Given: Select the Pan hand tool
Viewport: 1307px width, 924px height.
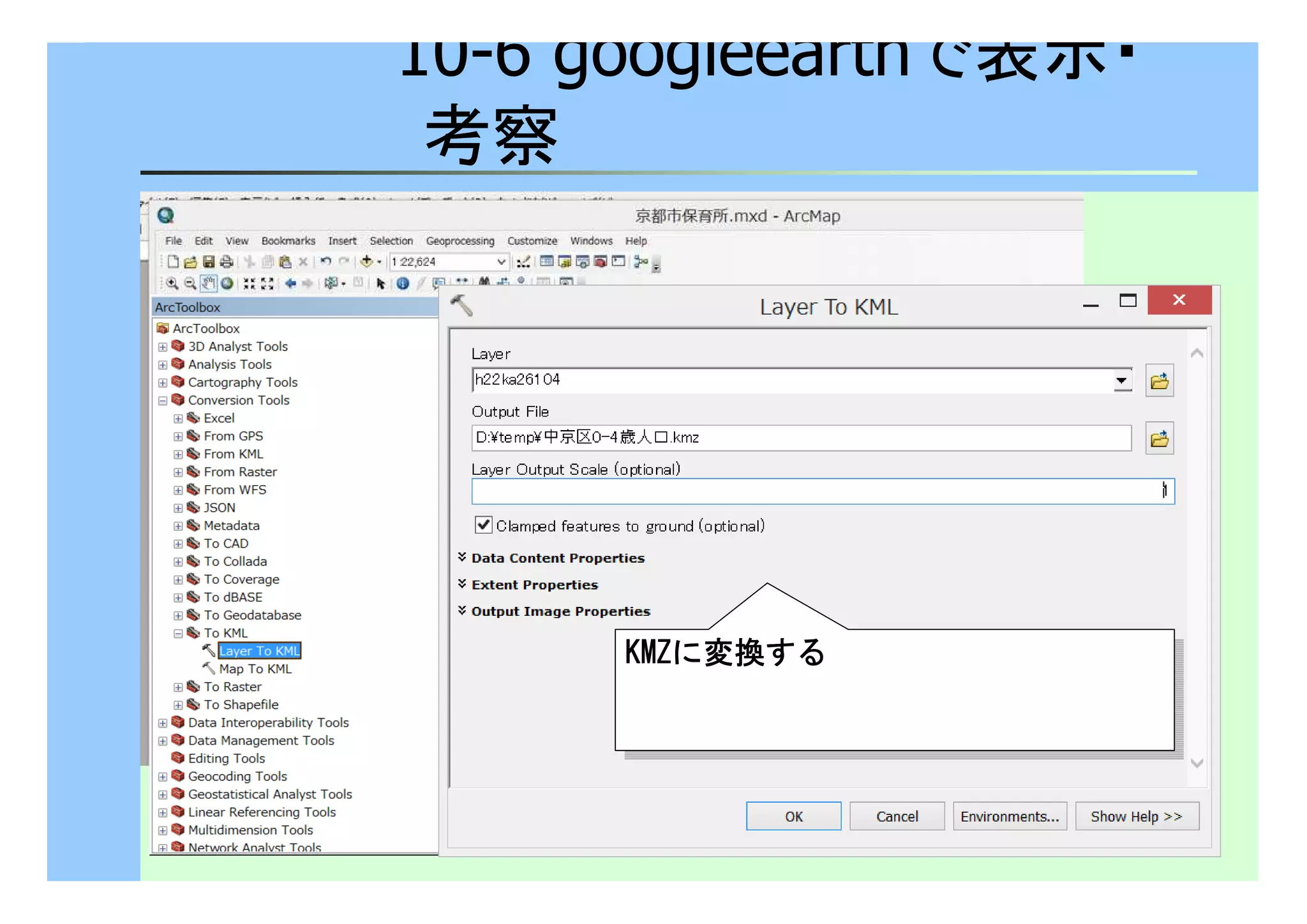Looking at the screenshot, I should click(209, 283).
